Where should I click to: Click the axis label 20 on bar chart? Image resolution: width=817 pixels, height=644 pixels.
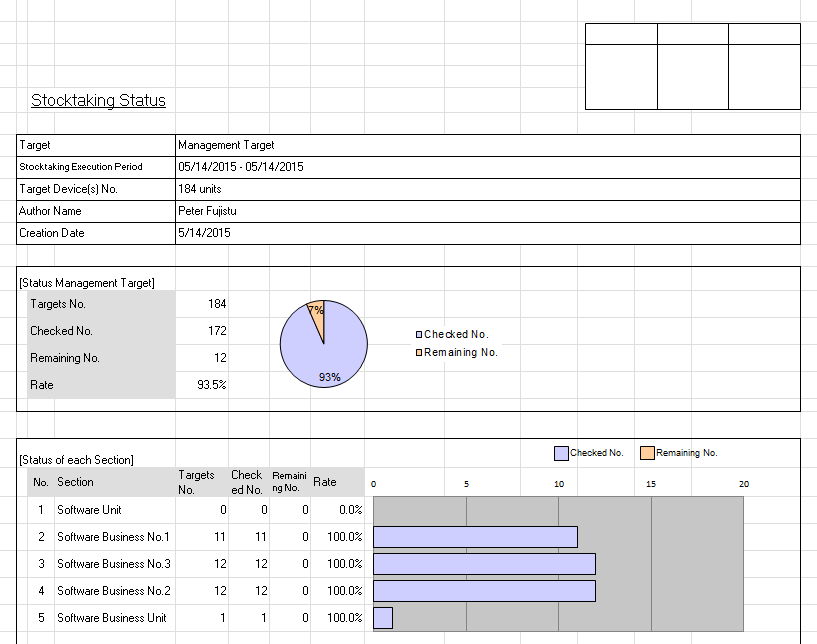(744, 484)
